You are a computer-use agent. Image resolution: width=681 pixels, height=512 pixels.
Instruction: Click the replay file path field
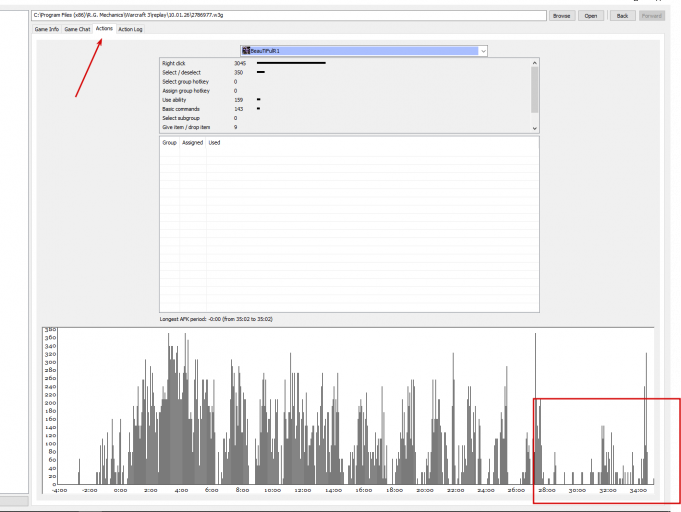tap(289, 15)
